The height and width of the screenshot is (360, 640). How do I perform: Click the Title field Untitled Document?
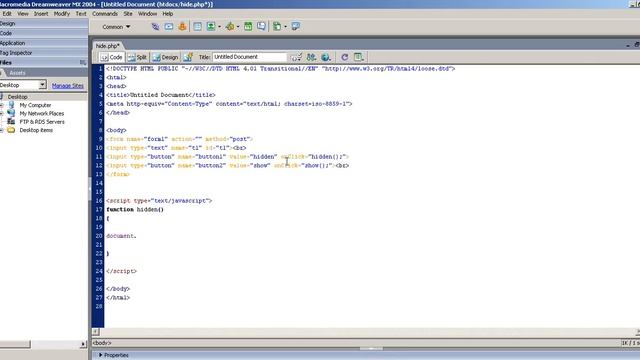[x=249, y=57]
